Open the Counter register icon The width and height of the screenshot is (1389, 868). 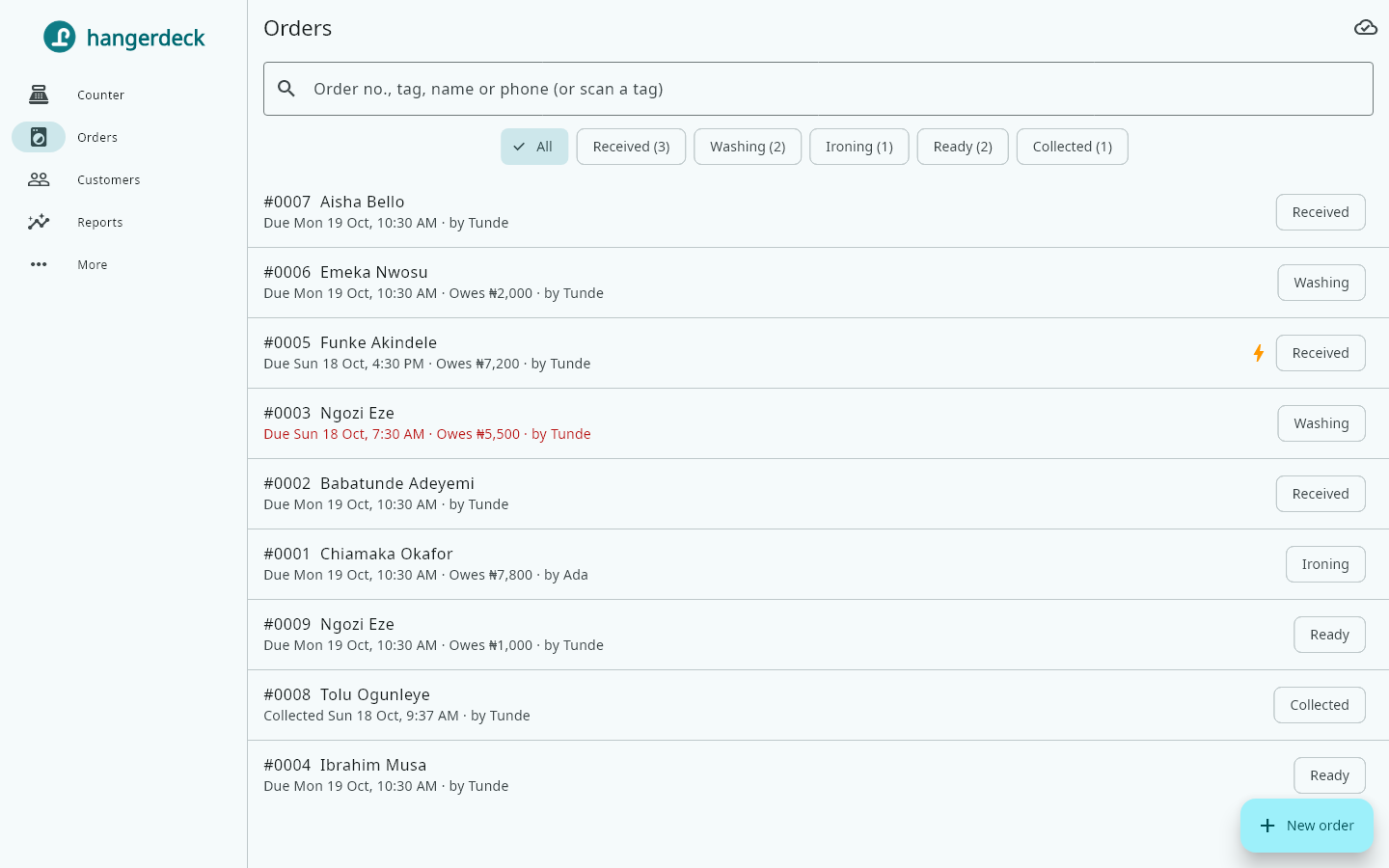click(x=39, y=95)
